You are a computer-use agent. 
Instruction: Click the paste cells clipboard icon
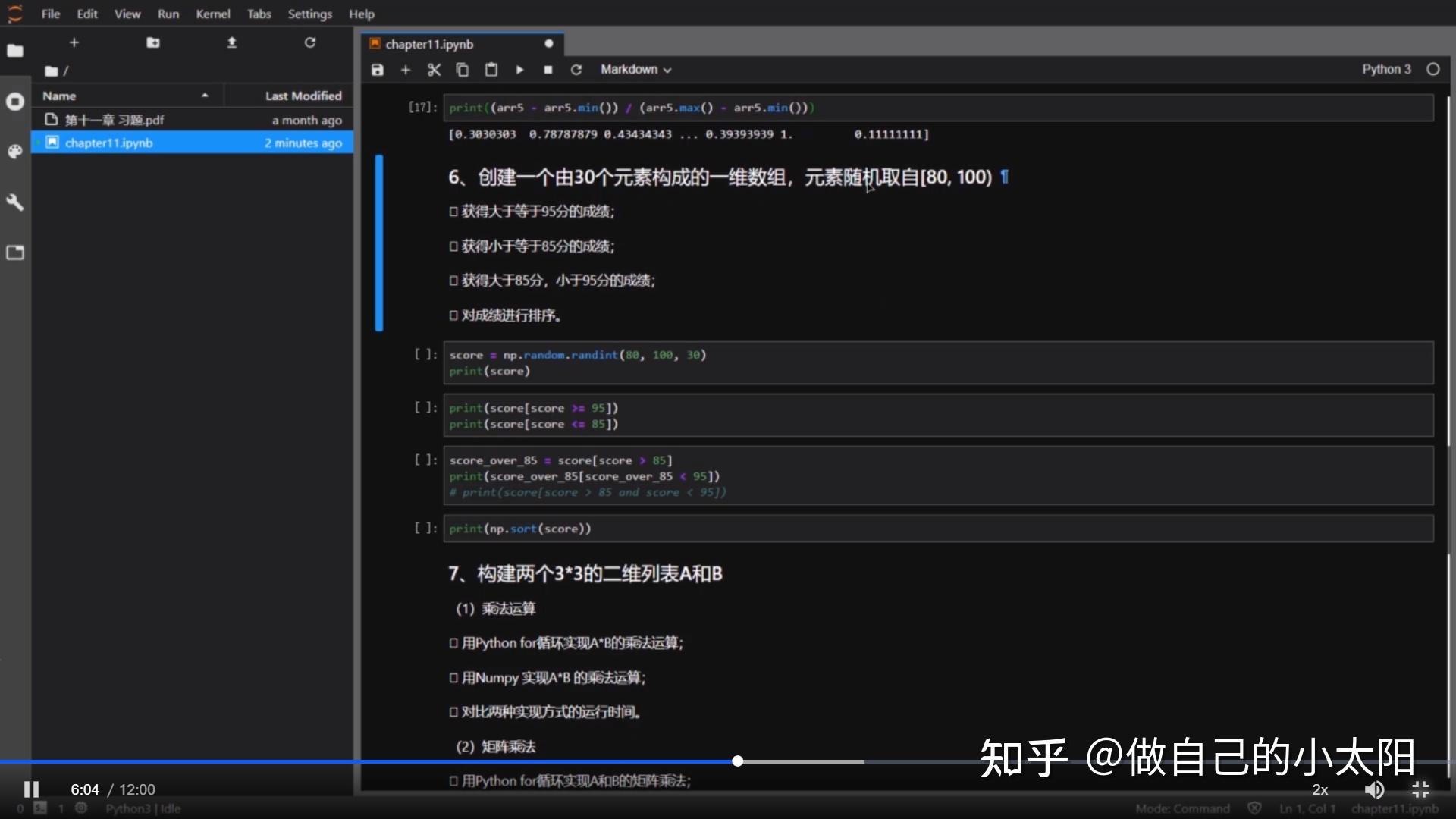pos(491,70)
